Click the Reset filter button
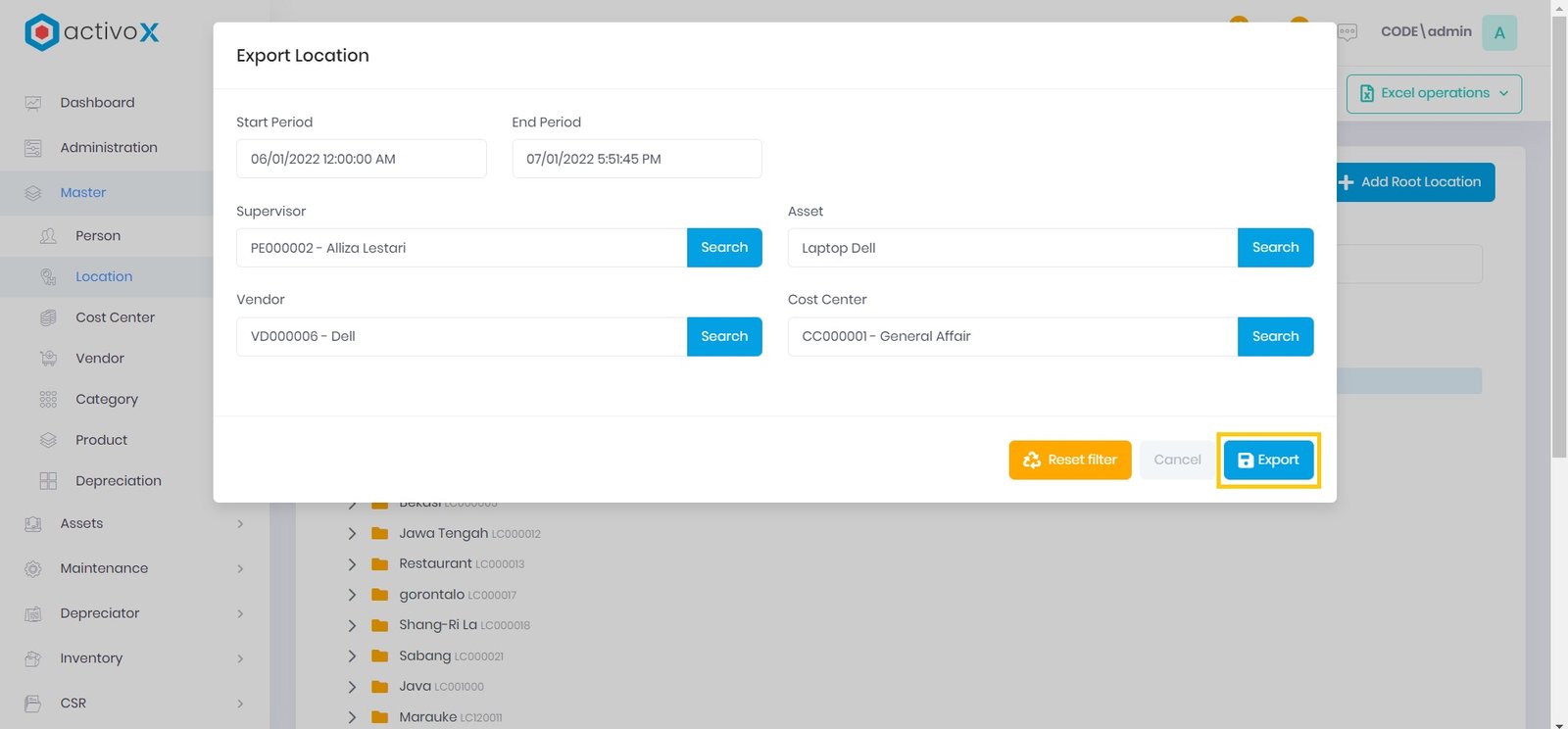Screen dimensions: 1568x729 coord(1069,460)
